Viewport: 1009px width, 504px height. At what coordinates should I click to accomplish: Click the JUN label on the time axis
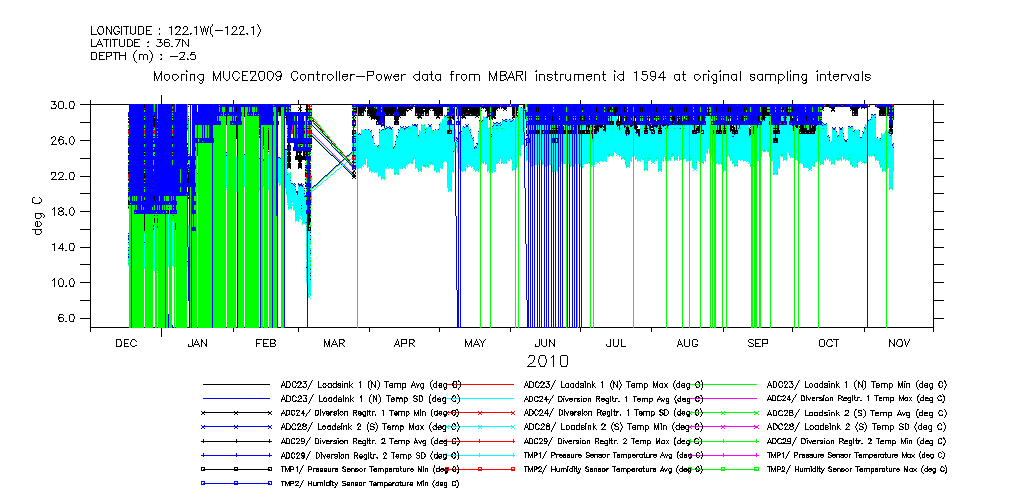tap(546, 342)
